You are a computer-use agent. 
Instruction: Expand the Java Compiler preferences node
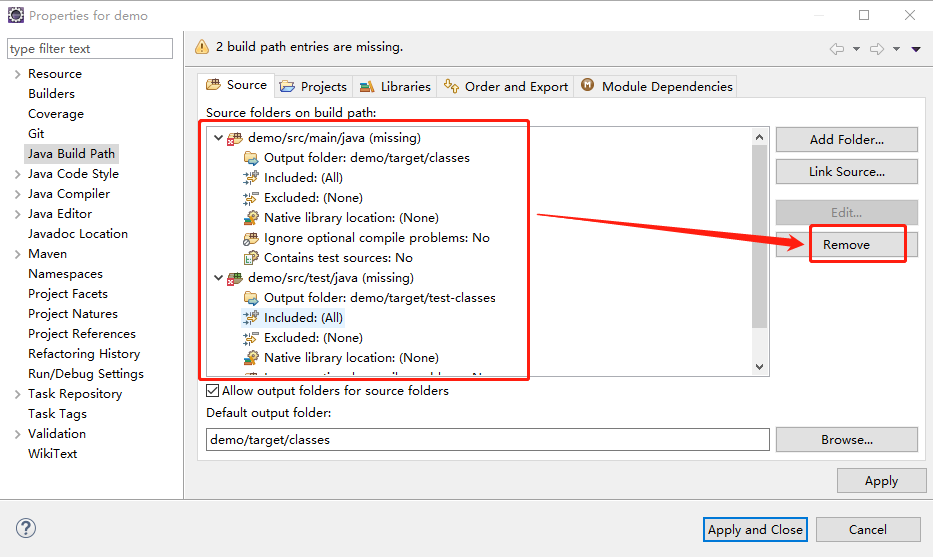point(17,194)
